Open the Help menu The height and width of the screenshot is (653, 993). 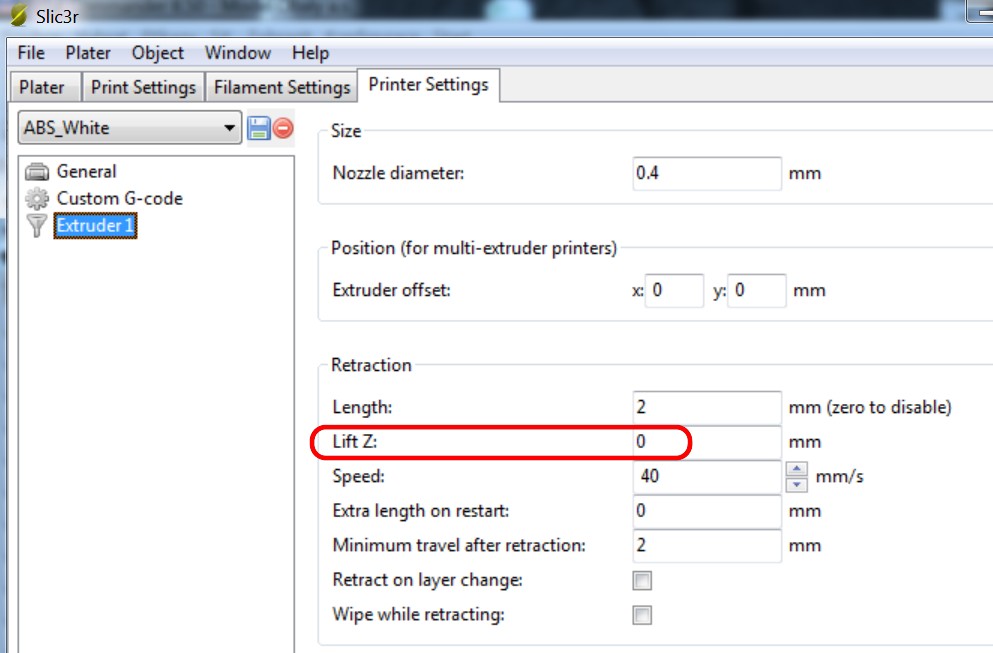pyautogui.click(x=310, y=53)
